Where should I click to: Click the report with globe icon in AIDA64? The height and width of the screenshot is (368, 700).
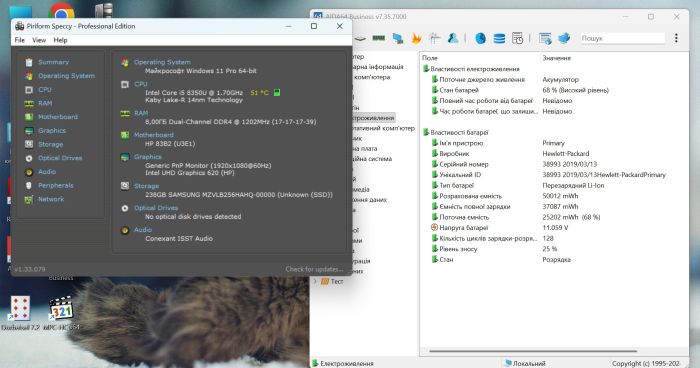point(545,38)
